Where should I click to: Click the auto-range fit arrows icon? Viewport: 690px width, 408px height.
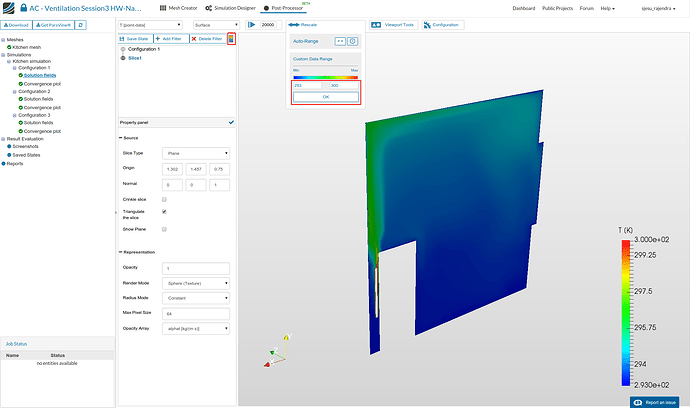(x=340, y=40)
